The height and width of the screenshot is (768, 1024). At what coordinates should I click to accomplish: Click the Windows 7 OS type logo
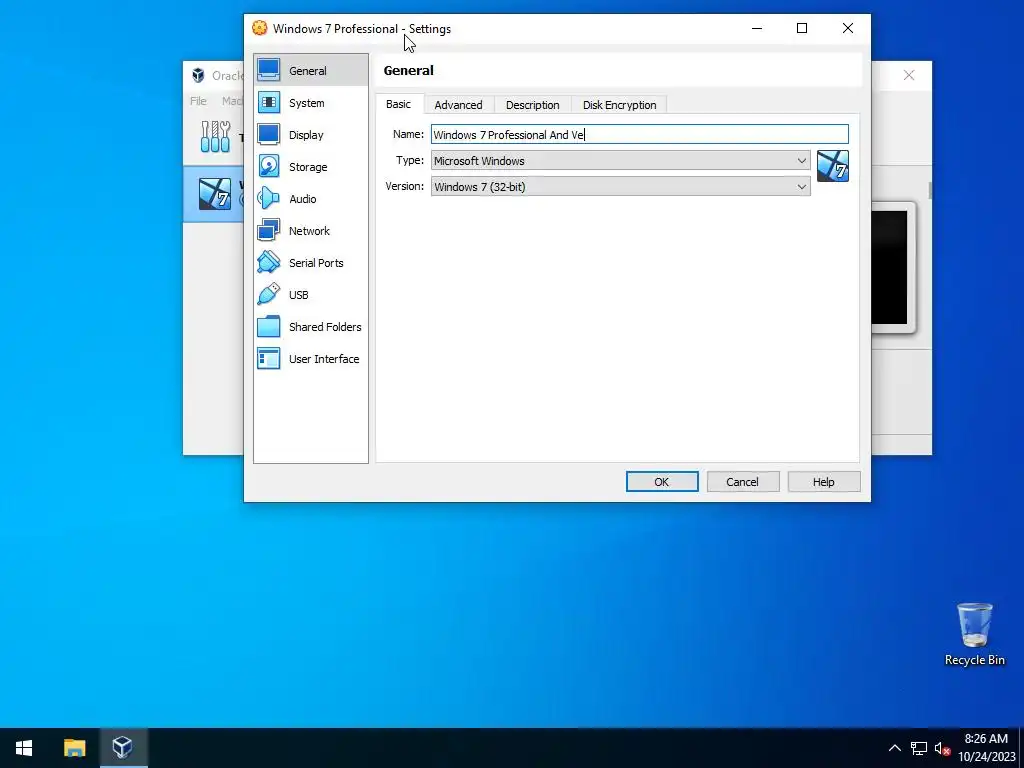click(833, 166)
